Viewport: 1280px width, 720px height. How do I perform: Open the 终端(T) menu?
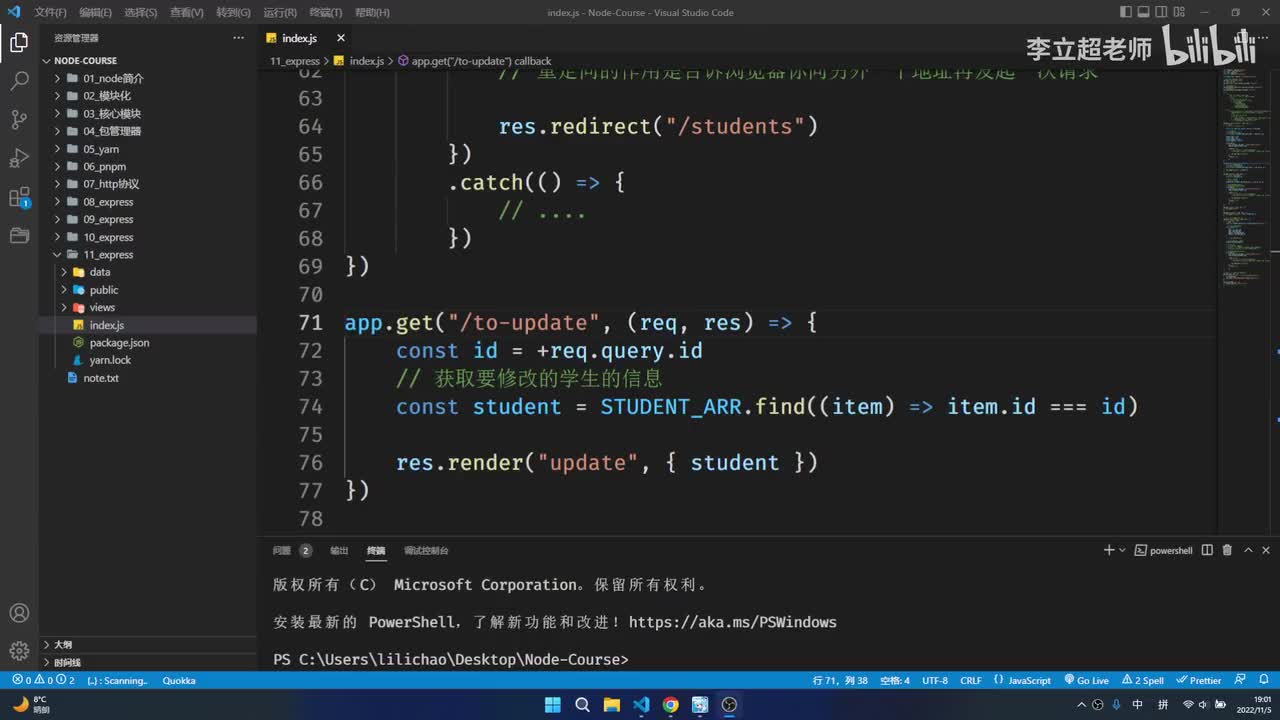point(325,12)
